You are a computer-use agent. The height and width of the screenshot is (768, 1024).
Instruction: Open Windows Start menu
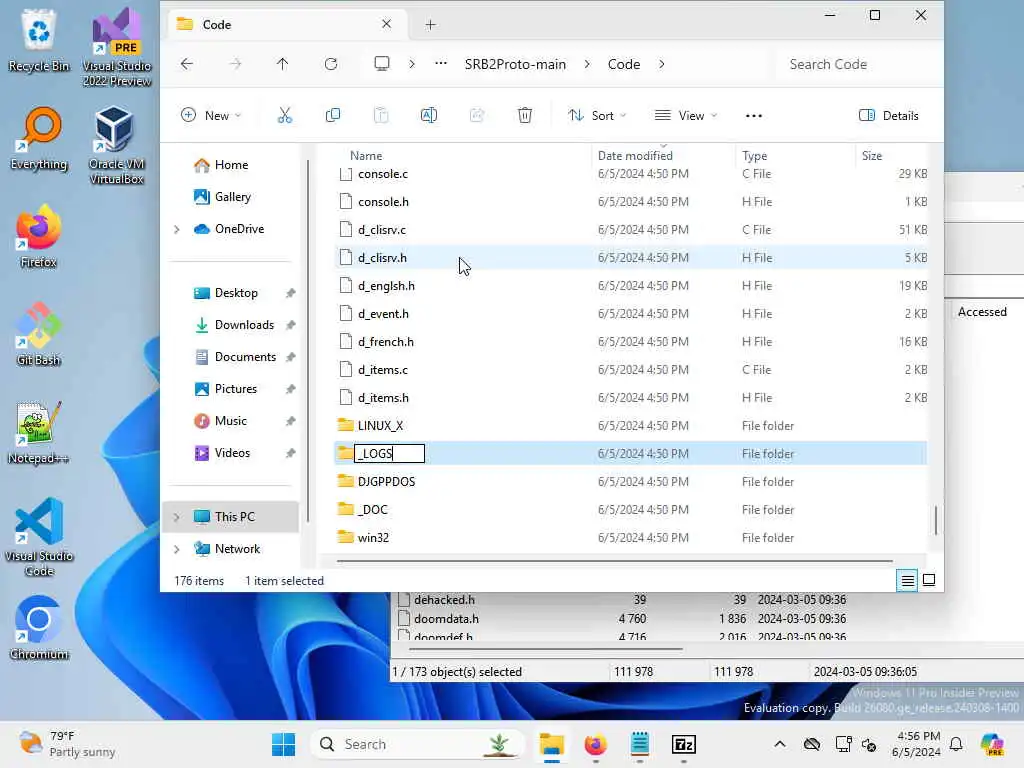tap(283, 744)
